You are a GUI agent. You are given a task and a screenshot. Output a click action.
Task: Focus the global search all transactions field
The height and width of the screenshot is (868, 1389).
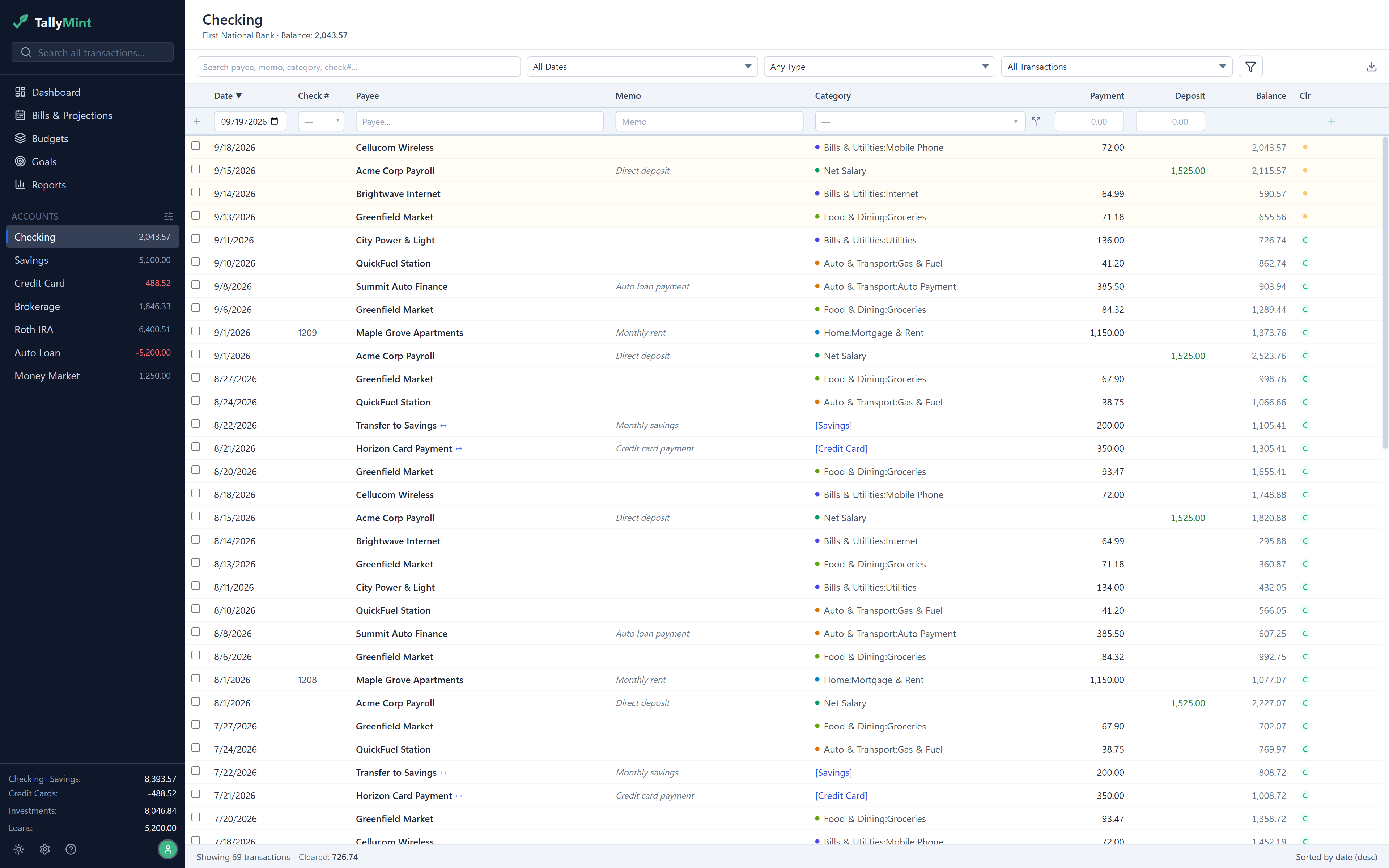pos(92,52)
